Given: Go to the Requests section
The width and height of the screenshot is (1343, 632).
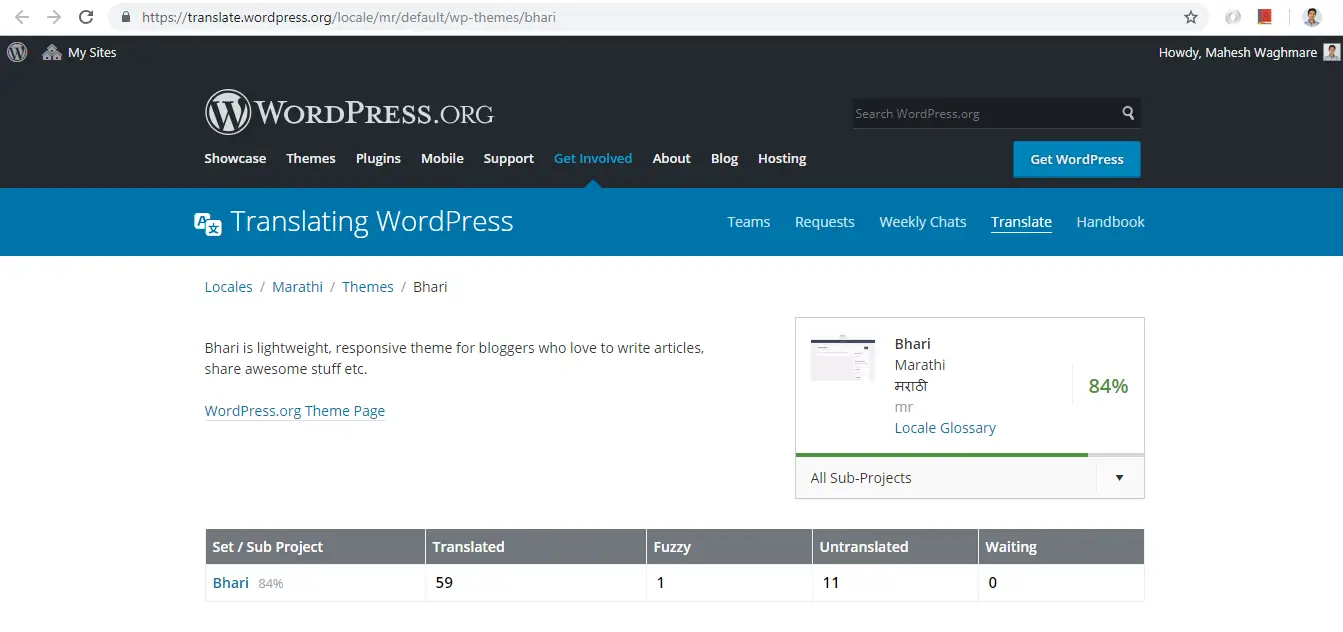Looking at the screenshot, I should pos(825,222).
